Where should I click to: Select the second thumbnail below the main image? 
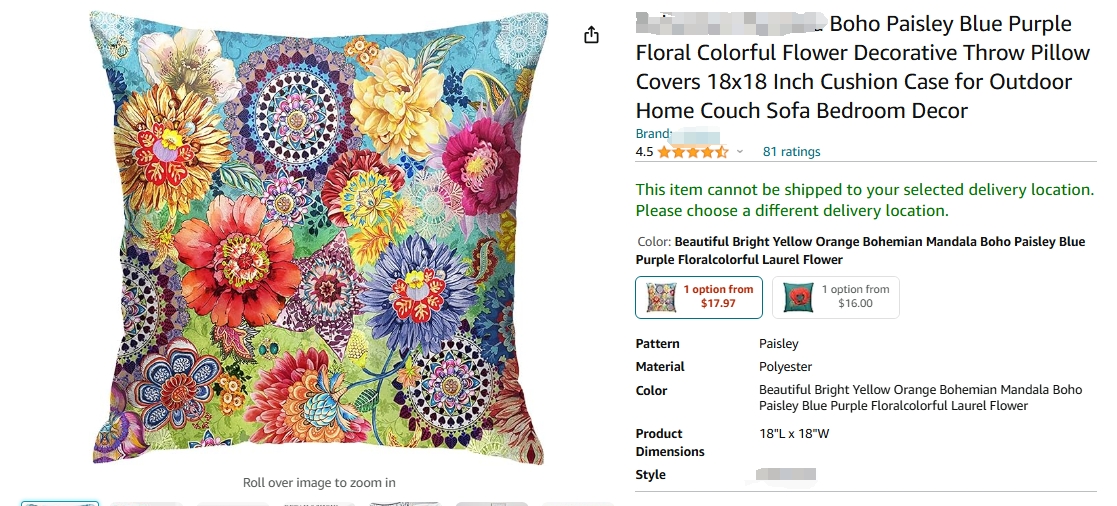147,503
